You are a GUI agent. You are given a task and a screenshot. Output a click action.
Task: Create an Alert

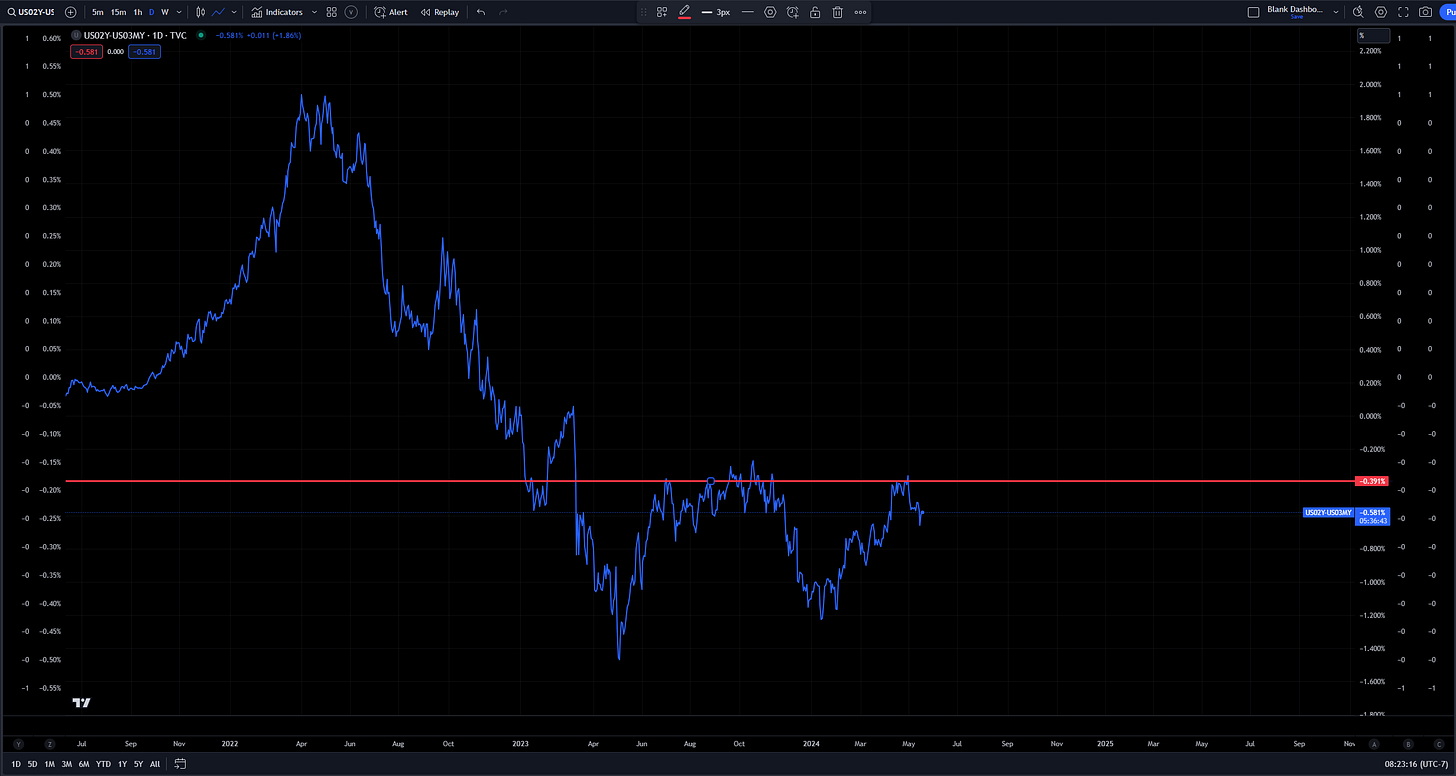click(391, 12)
